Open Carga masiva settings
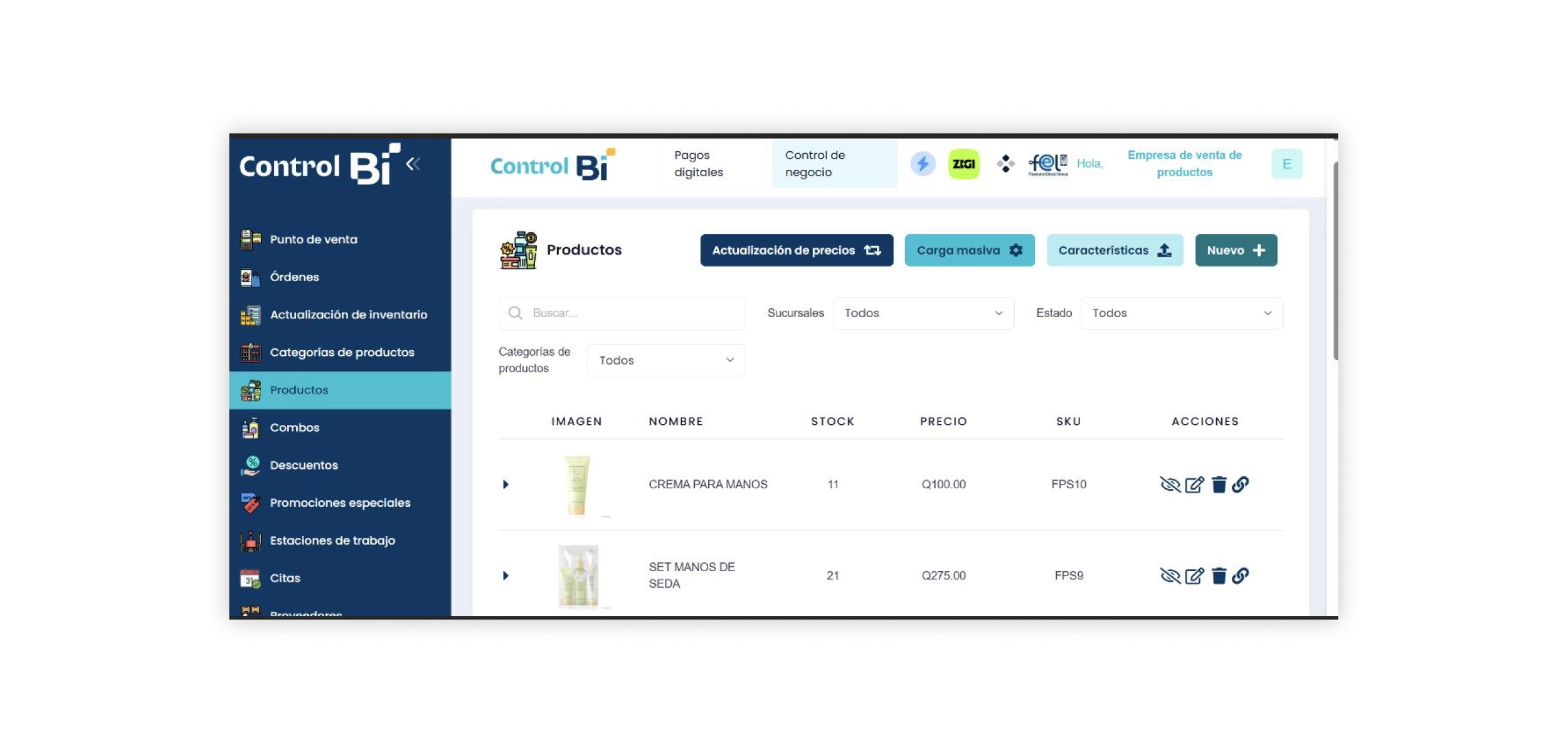 (970, 250)
